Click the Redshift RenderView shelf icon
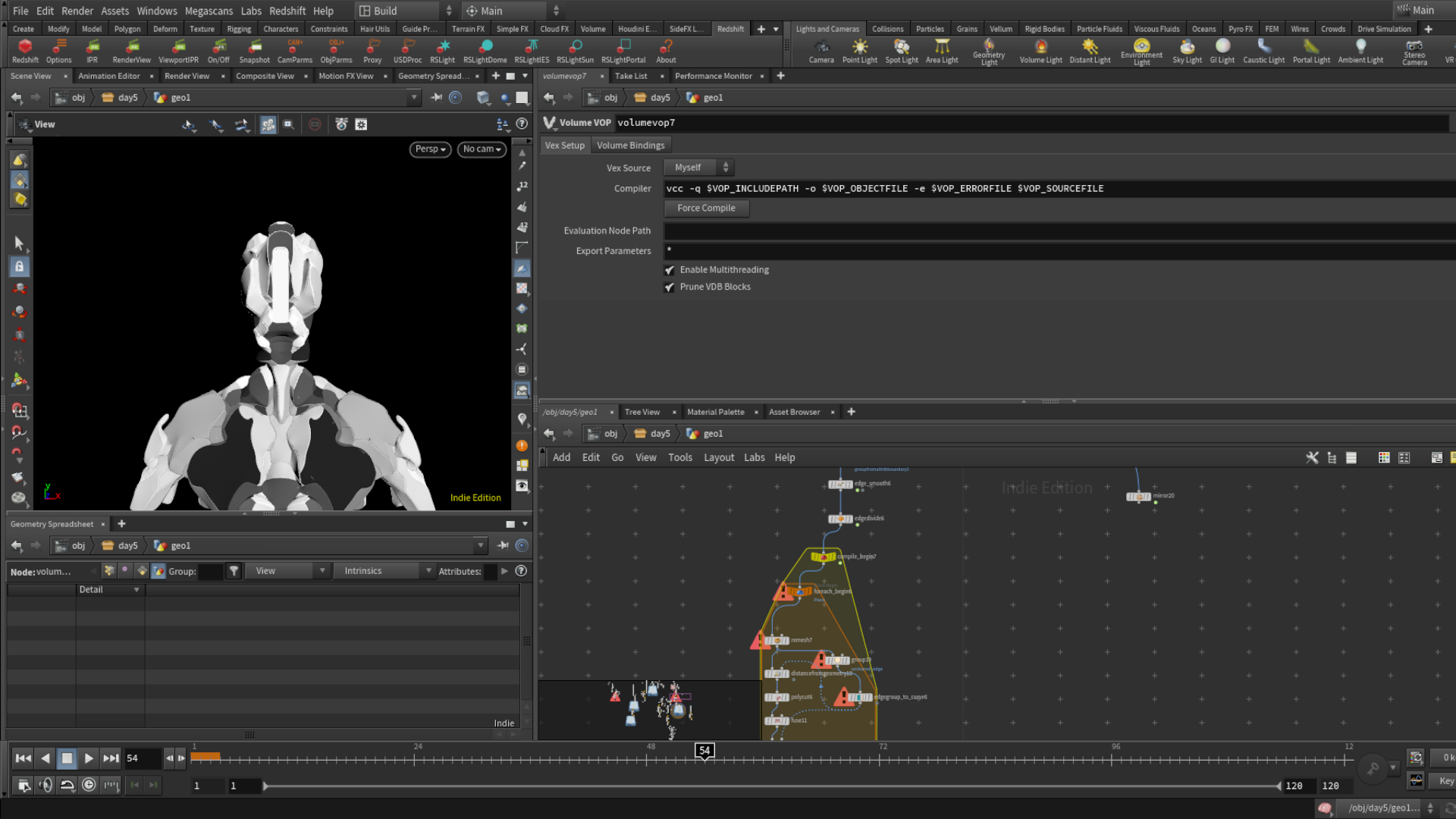The height and width of the screenshot is (819, 1456). point(131,51)
